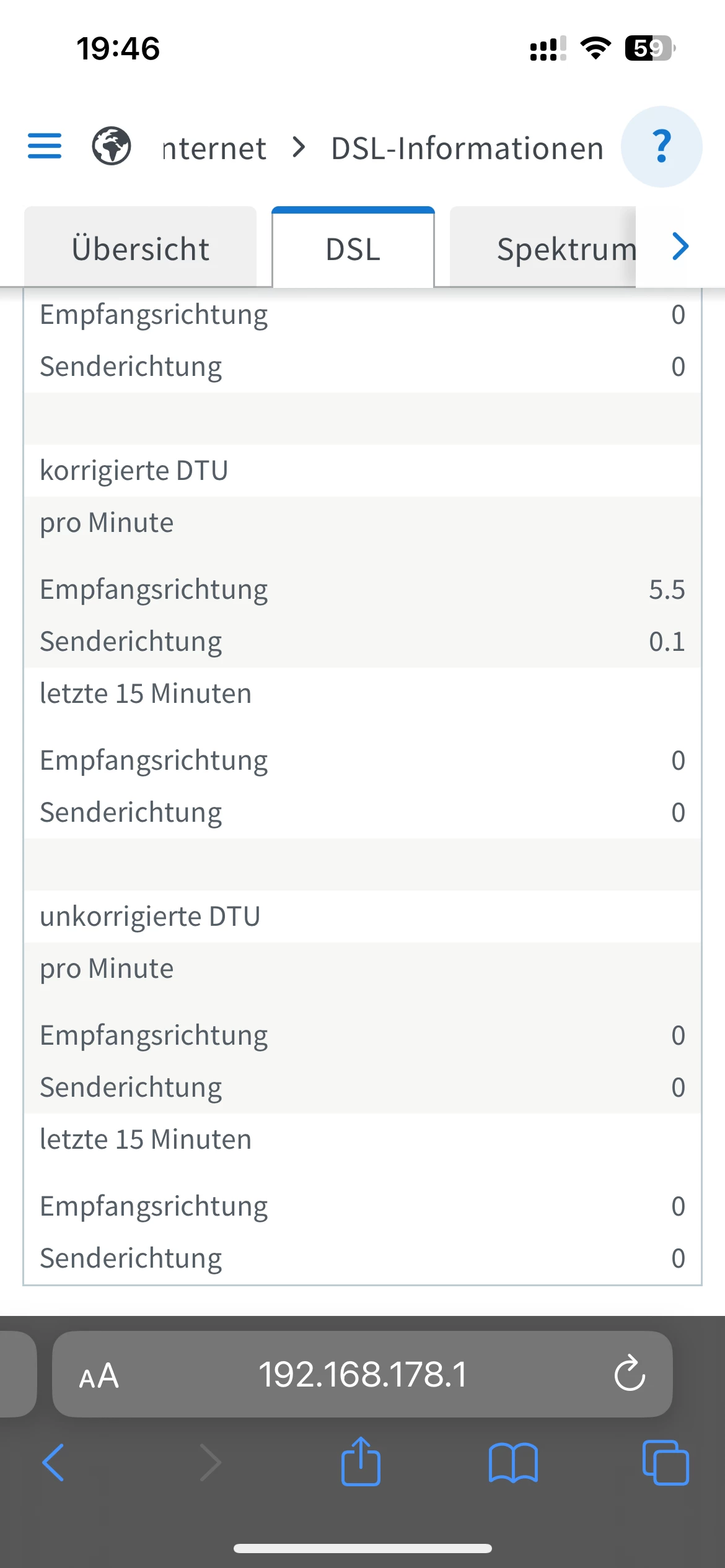Viewport: 725px width, 1568px height.
Task: Open the hamburger navigation menu
Action: pyautogui.click(x=45, y=146)
